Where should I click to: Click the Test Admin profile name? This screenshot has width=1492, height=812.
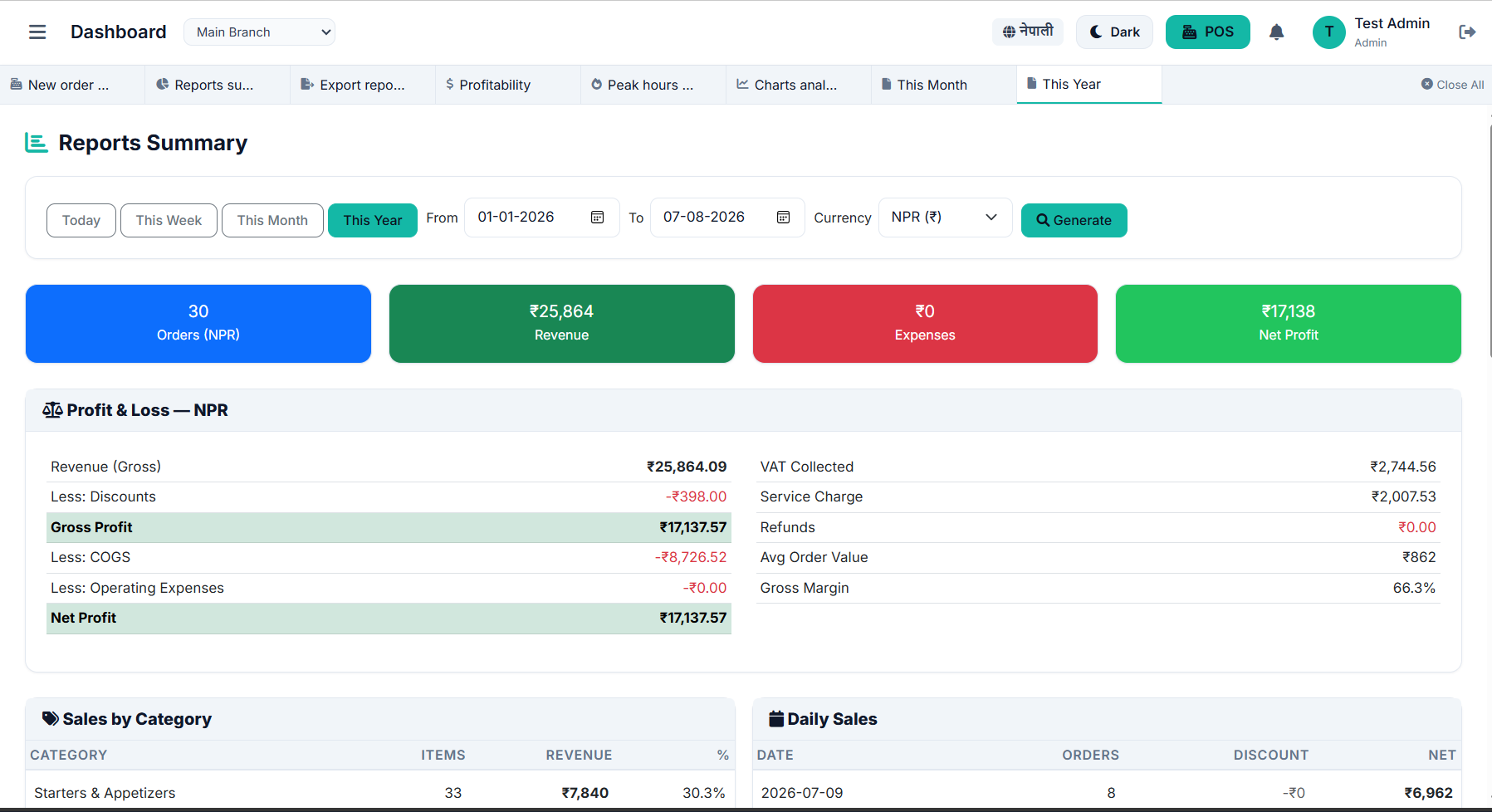pos(1392,23)
